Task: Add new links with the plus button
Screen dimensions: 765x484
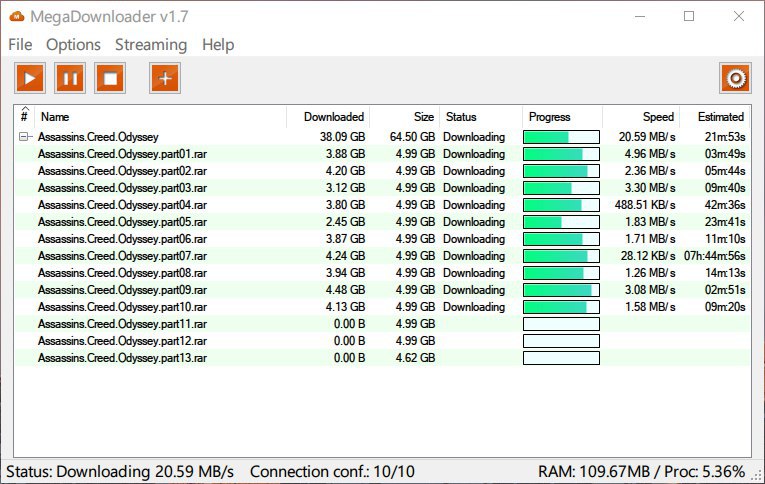Action: (x=165, y=78)
